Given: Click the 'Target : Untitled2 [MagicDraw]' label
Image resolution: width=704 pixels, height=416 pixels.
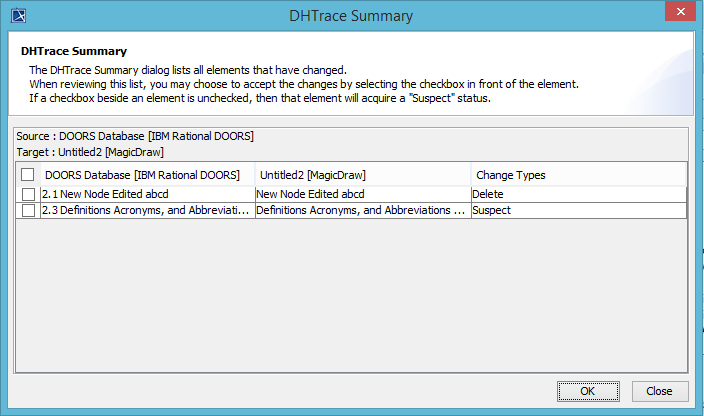Looking at the screenshot, I should coord(90,153).
